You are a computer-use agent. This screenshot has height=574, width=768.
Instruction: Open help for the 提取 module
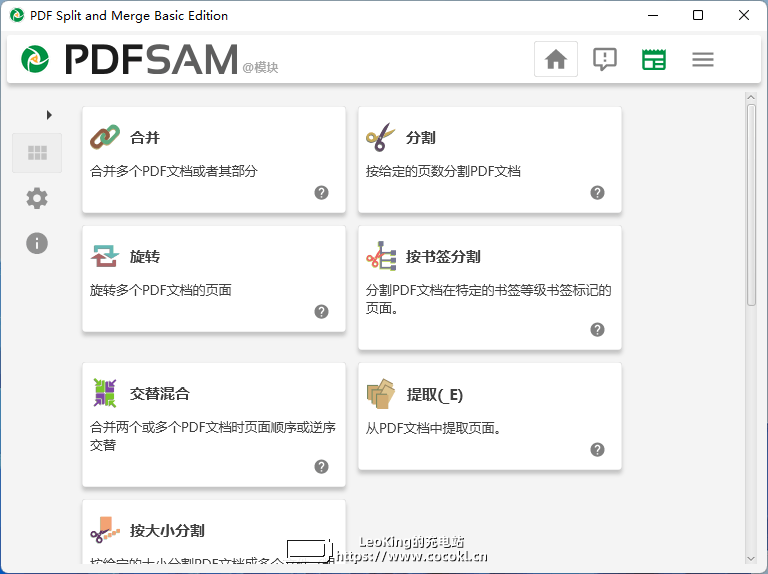597,450
